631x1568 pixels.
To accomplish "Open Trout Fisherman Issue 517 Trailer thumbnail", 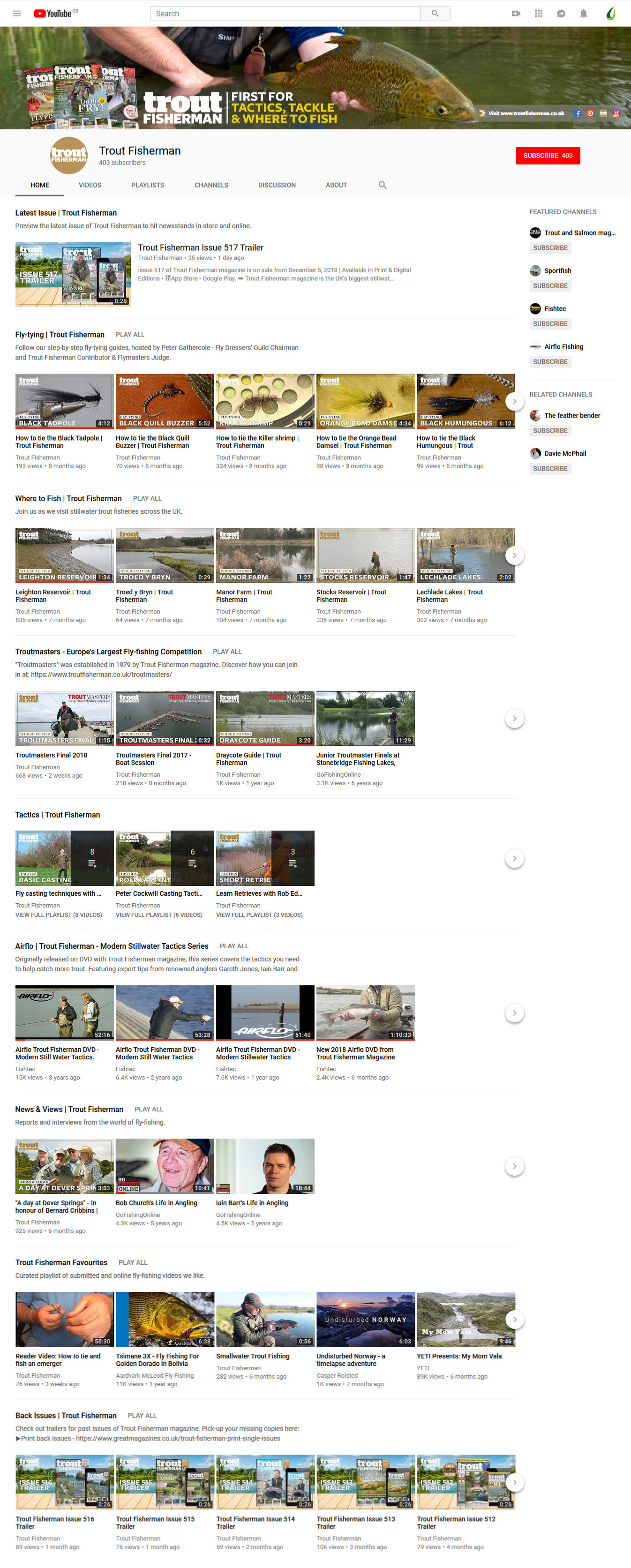I will pos(73,274).
